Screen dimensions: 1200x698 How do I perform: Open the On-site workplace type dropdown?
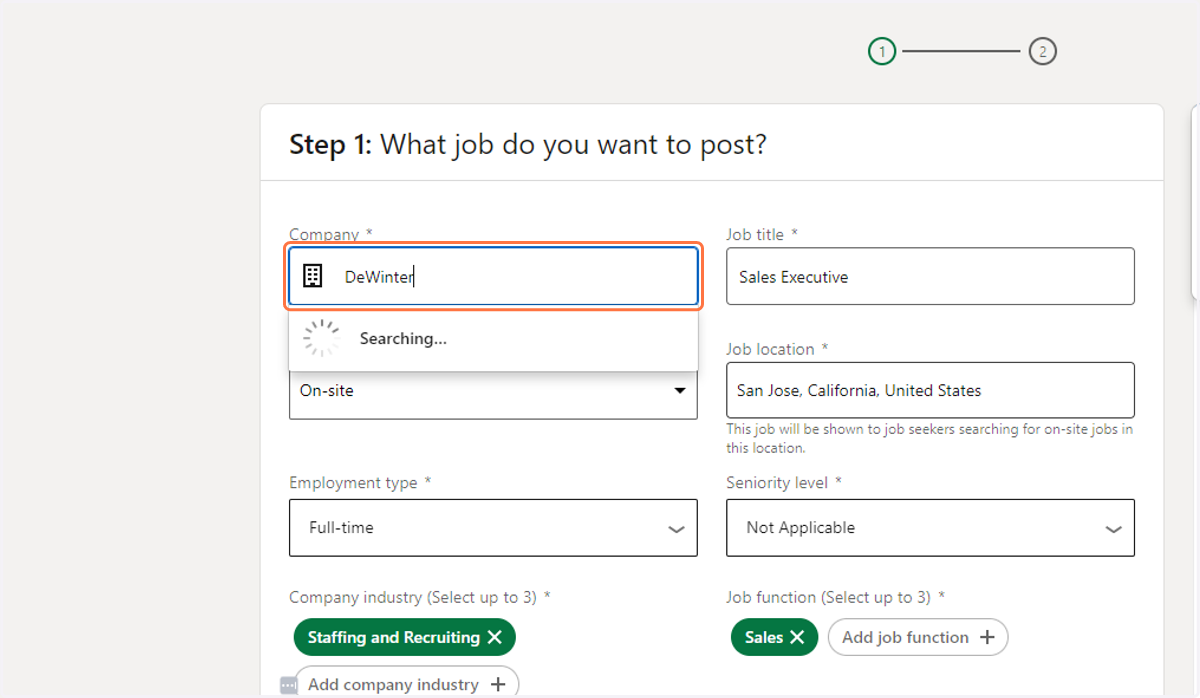click(x=493, y=391)
